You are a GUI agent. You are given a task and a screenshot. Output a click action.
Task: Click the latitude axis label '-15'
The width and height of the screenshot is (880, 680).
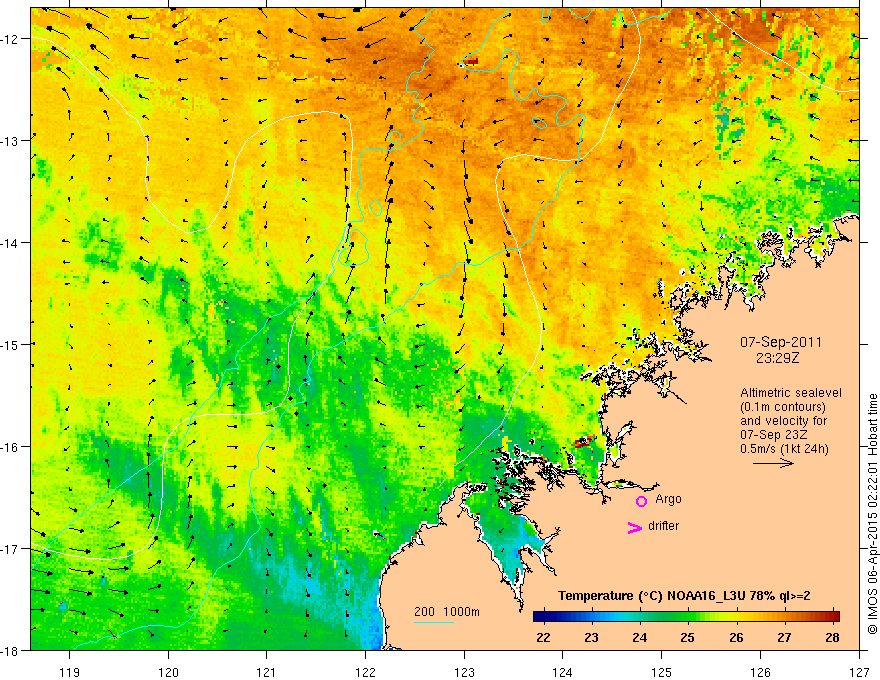click(10, 344)
